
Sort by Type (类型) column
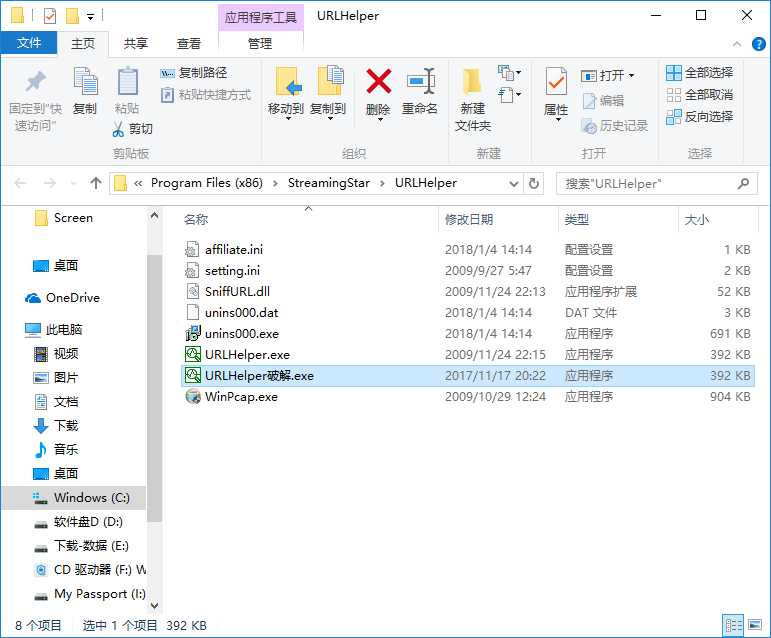click(576, 219)
